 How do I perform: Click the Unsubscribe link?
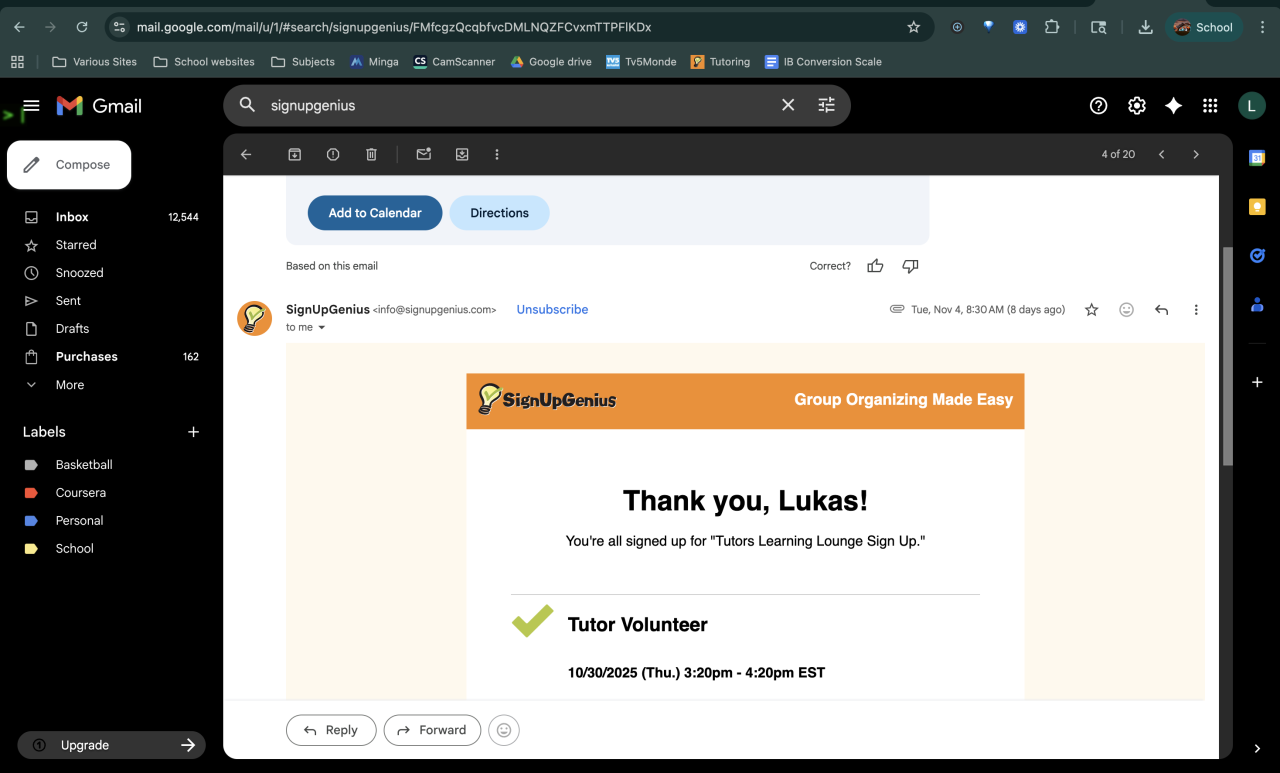(552, 310)
